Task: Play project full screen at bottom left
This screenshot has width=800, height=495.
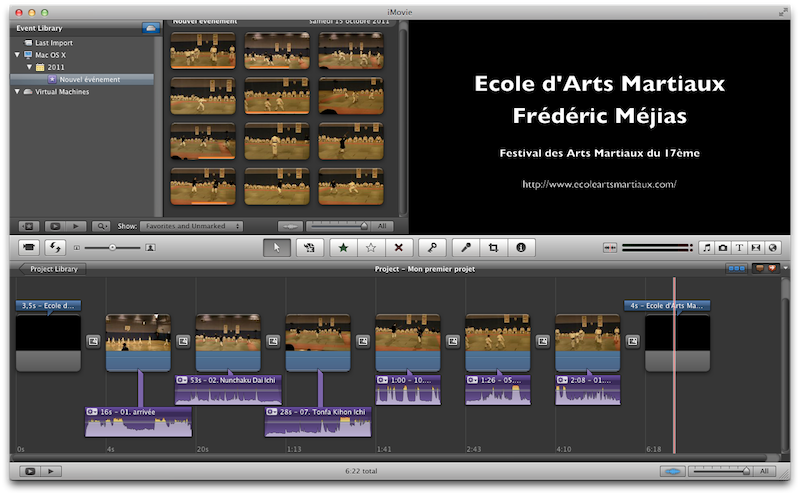Action: click(x=30, y=471)
